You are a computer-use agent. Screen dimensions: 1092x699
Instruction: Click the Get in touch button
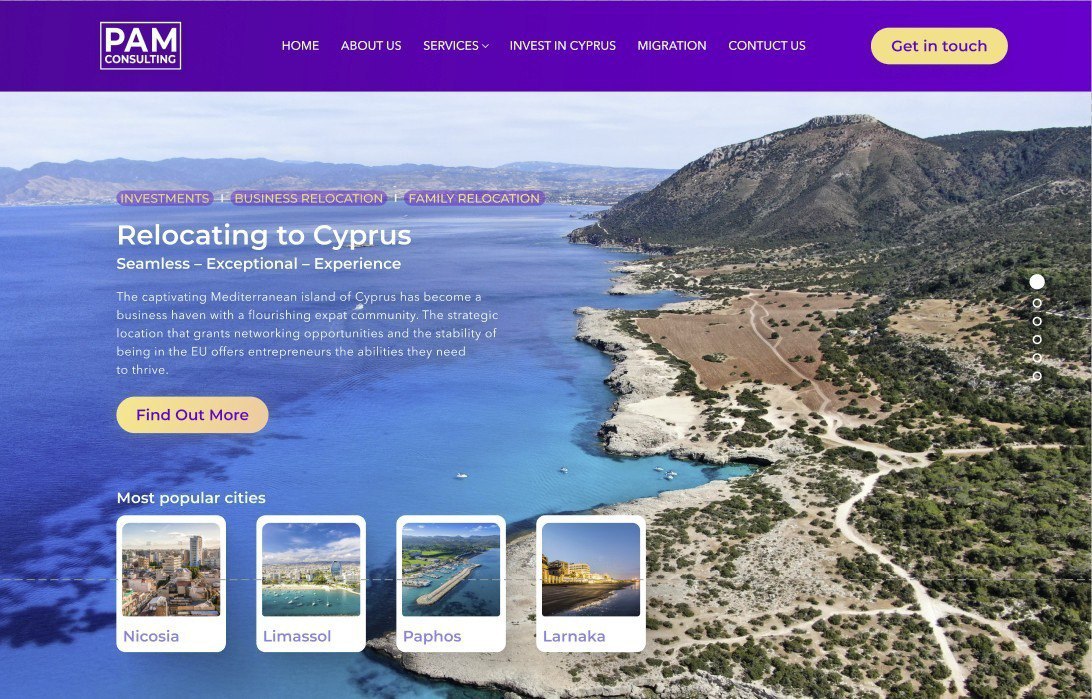click(x=939, y=46)
